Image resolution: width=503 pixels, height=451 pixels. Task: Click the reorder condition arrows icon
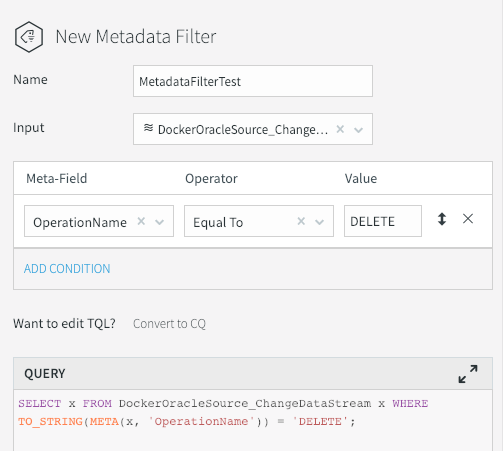tap(442, 219)
